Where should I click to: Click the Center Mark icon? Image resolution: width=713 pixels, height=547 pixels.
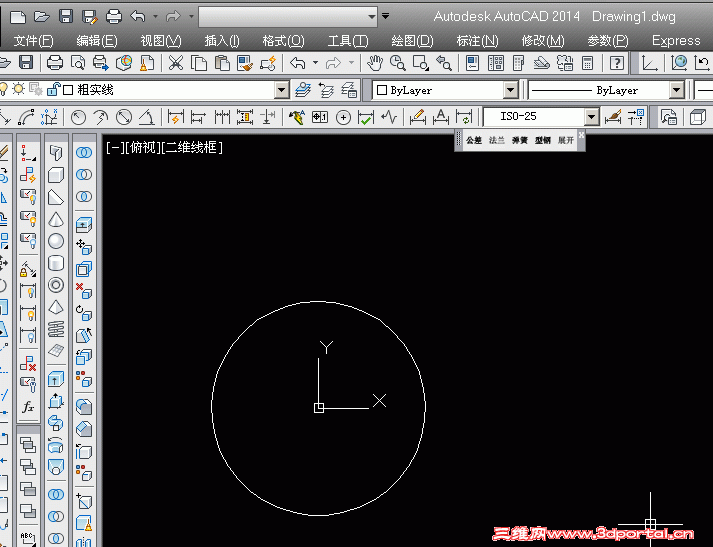tap(343, 118)
